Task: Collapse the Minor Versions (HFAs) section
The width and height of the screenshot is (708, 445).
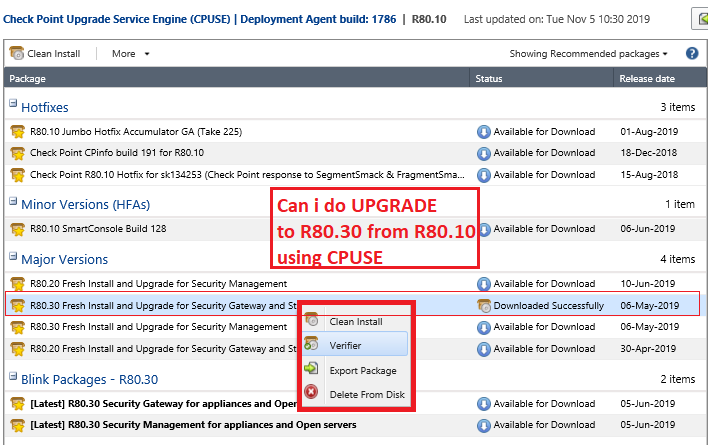Action: click(x=13, y=201)
